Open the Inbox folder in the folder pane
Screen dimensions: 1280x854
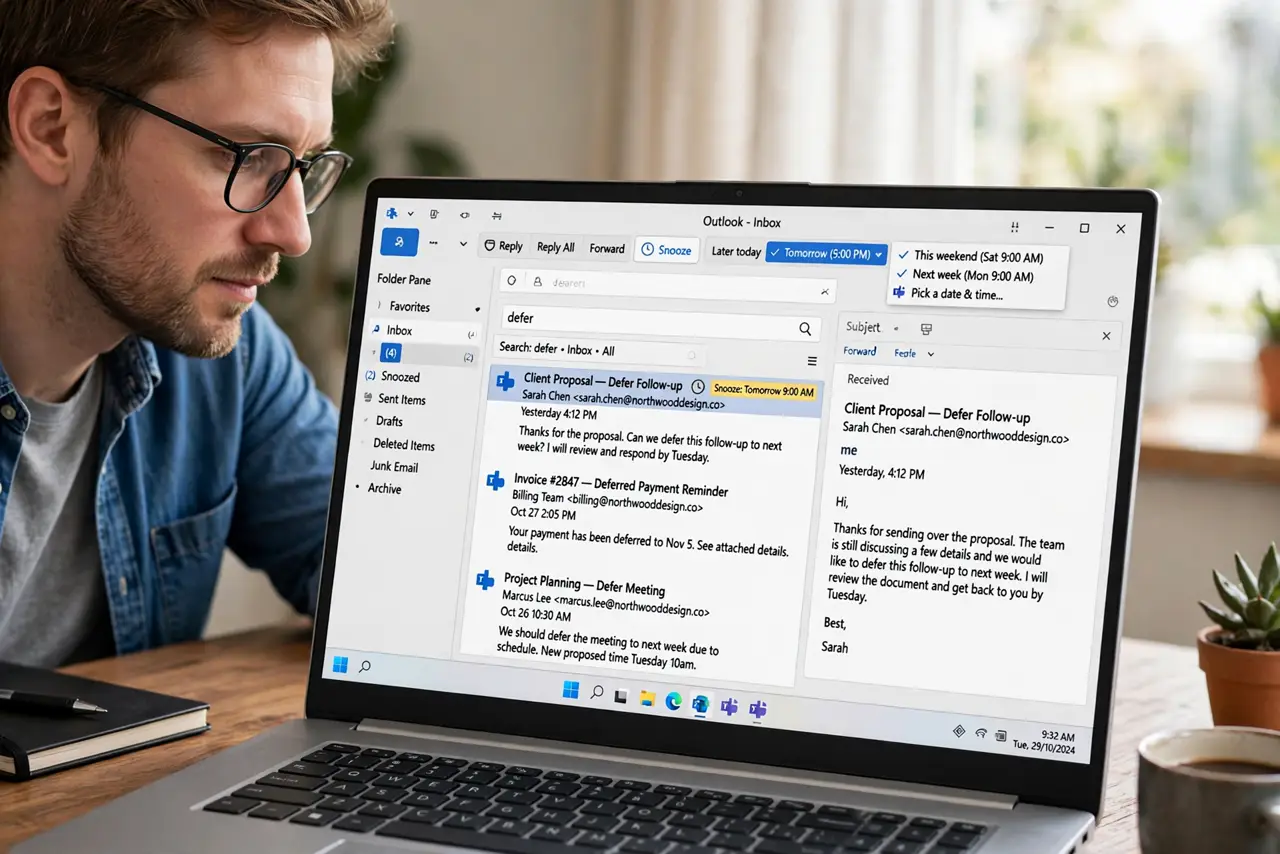pyautogui.click(x=423, y=331)
